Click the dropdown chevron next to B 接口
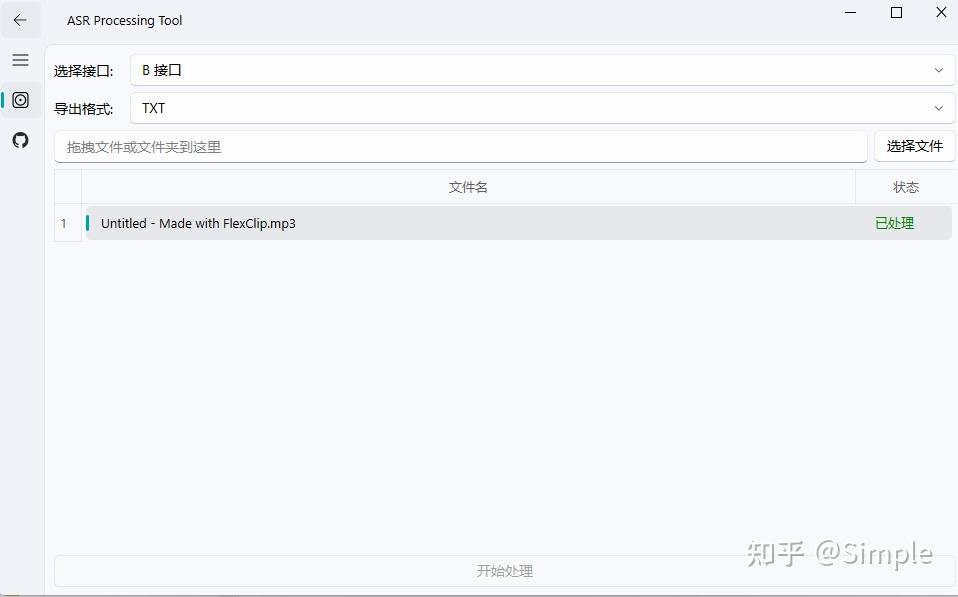Screen dimensions: 958x597 pyautogui.click(x=938, y=70)
